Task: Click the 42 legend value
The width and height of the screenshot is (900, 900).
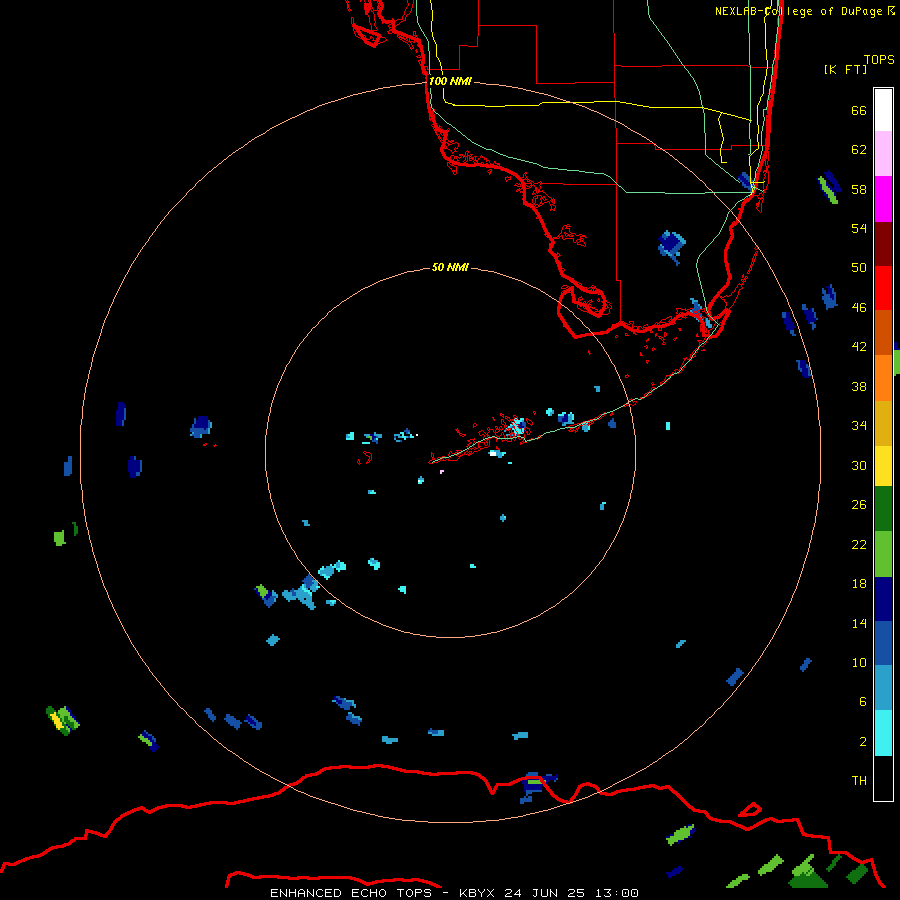Action: (x=859, y=347)
